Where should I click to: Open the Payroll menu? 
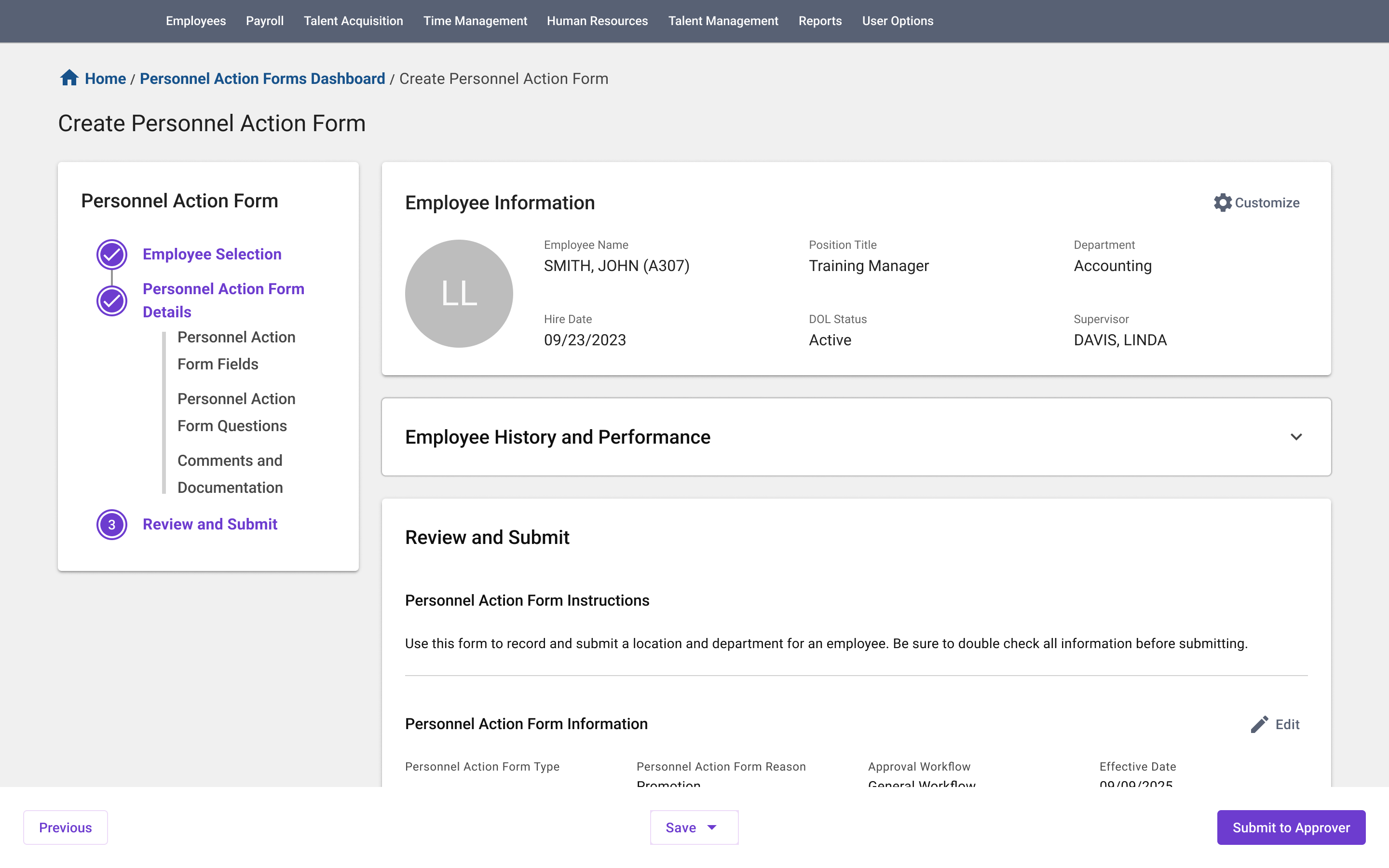(265, 21)
